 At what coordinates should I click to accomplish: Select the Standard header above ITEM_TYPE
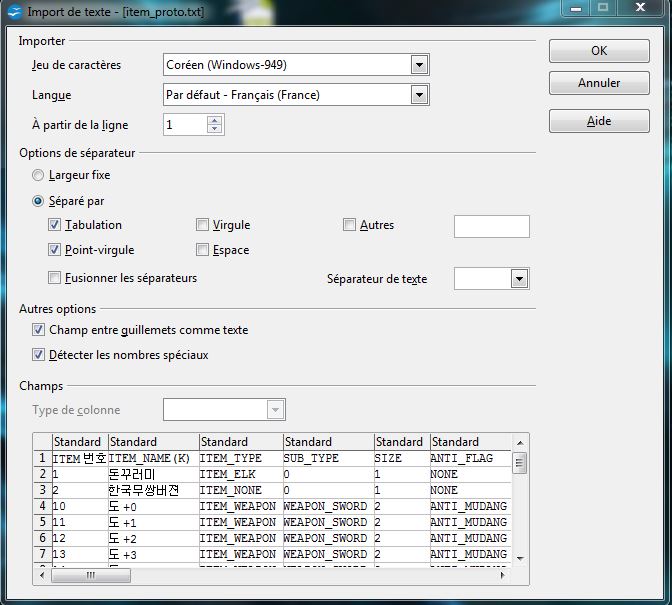coord(241,442)
